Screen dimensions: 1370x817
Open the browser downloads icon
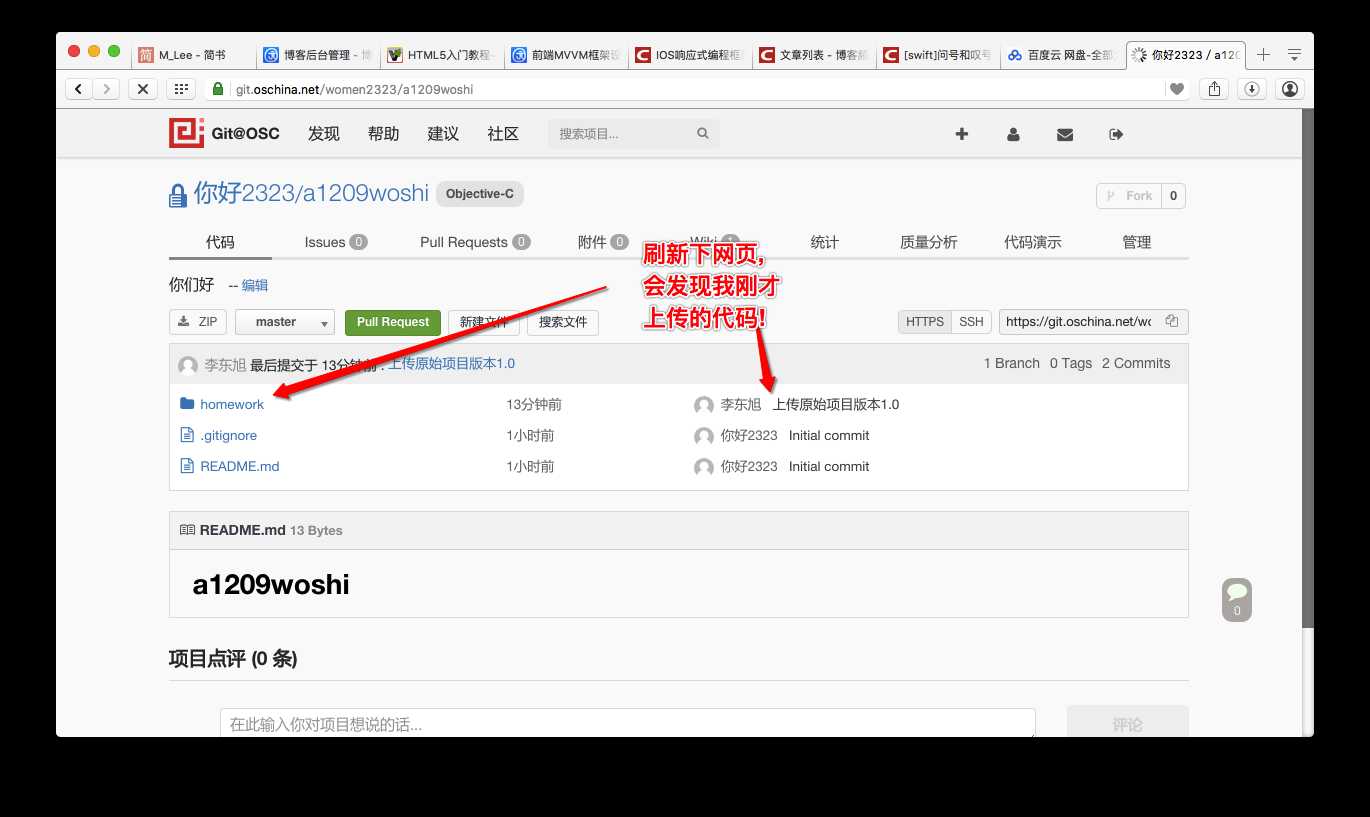(1251, 89)
